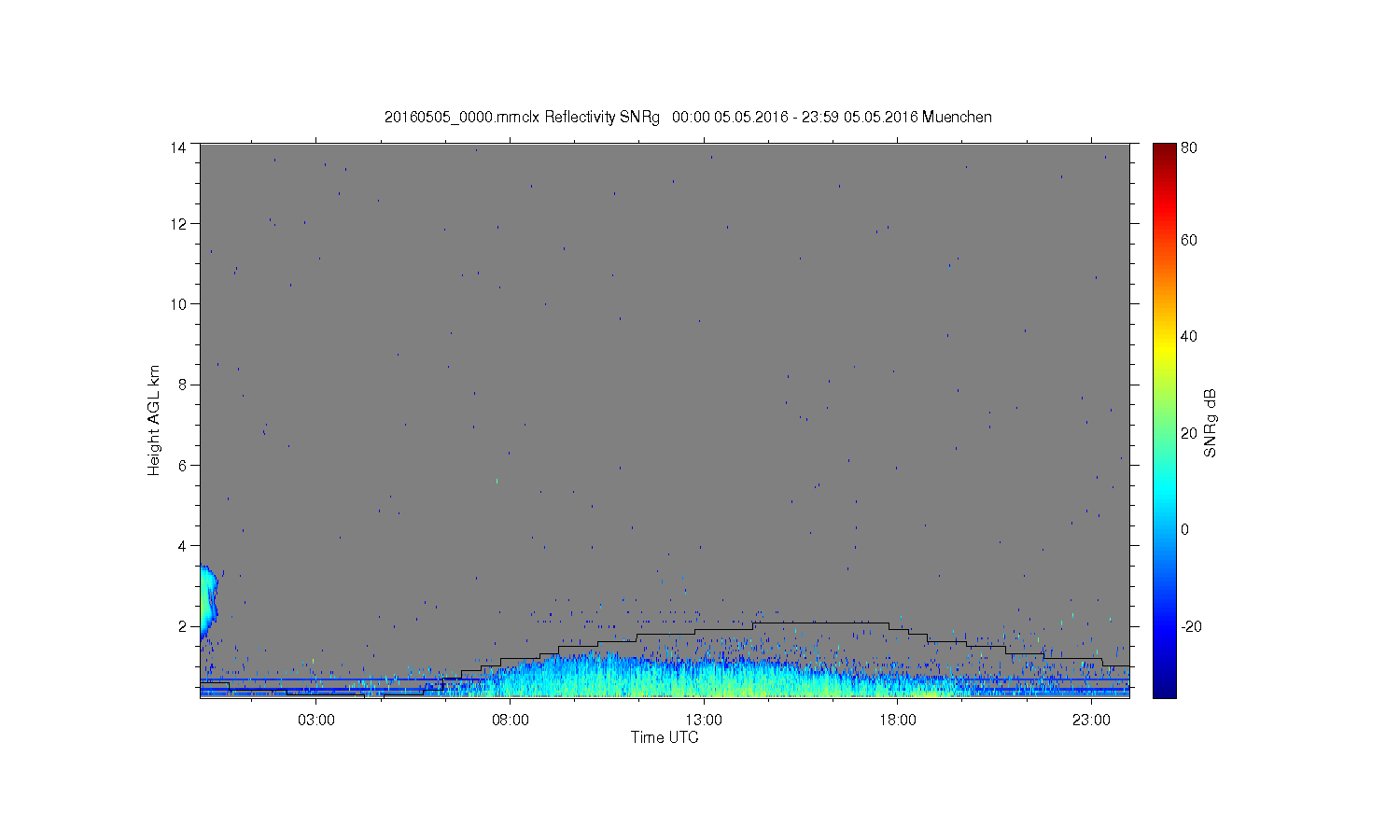Screen dimensions: 1400x840
Task: Click the 6 km height tick label
Action: click(183, 465)
